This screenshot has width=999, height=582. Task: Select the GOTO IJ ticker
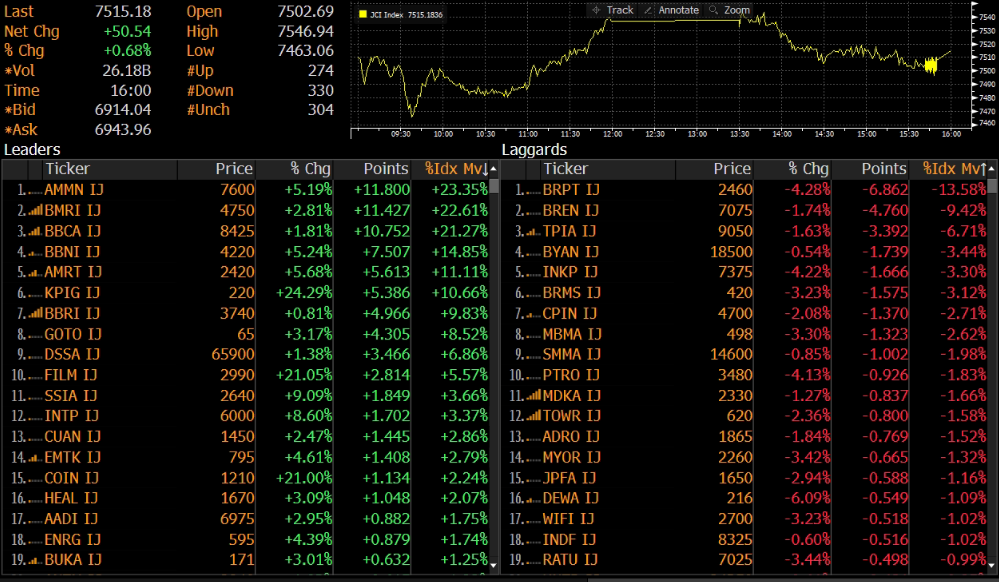tap(73, 334)
